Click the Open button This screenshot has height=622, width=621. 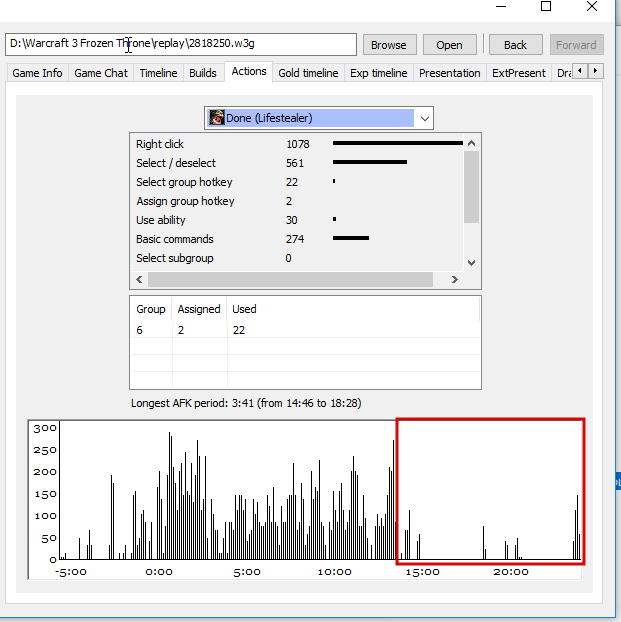click(x=450, y=45)
